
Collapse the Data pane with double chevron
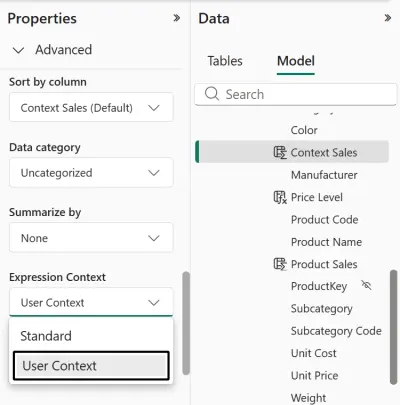click(x=387, y=18)
